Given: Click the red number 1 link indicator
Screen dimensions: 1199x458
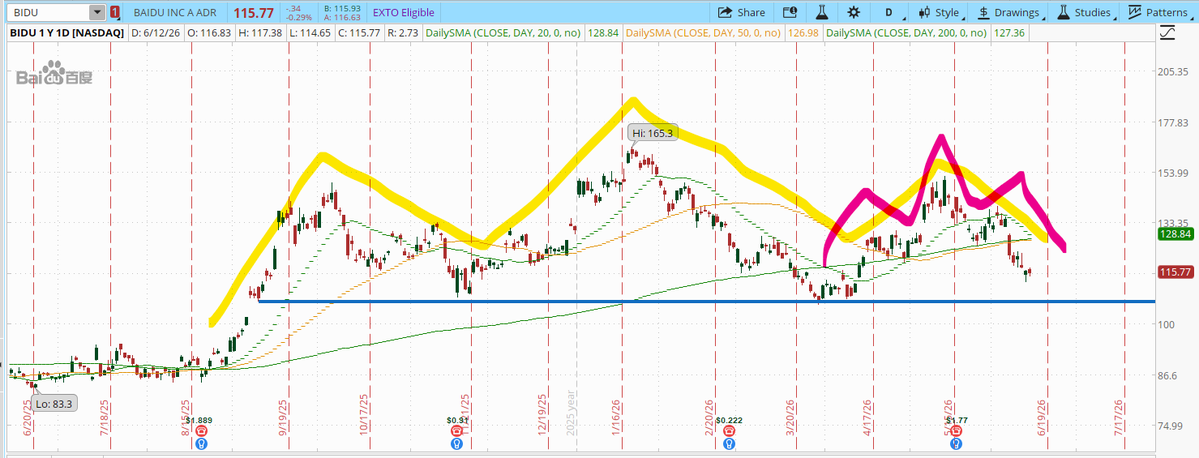Looking at the screenshot, I should pyautogui.click(x=115, y=12).
